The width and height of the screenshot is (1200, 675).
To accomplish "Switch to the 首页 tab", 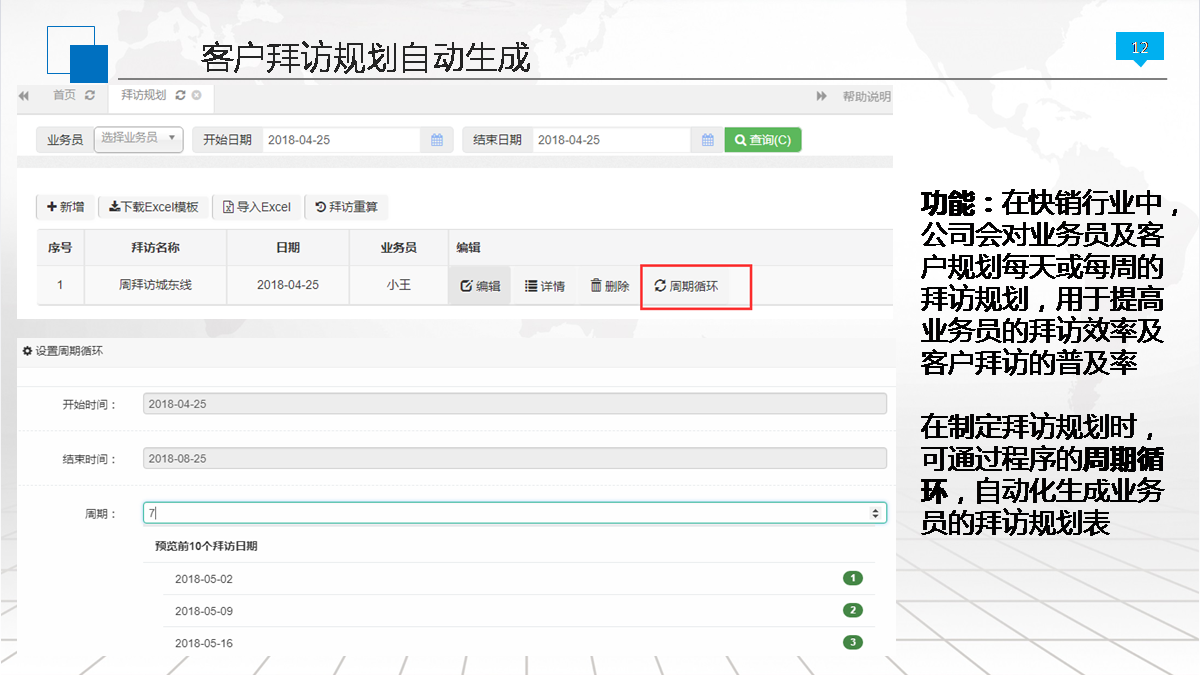I will 64,96.
